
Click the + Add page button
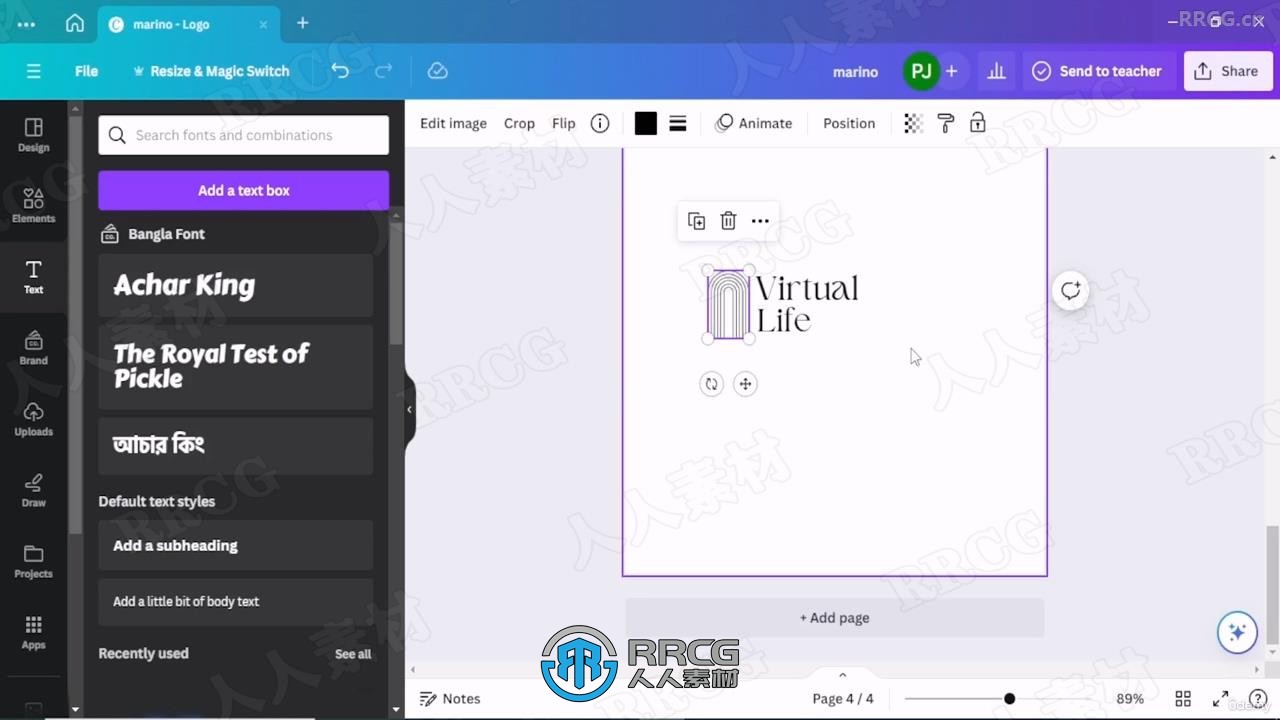click(835, 618)
